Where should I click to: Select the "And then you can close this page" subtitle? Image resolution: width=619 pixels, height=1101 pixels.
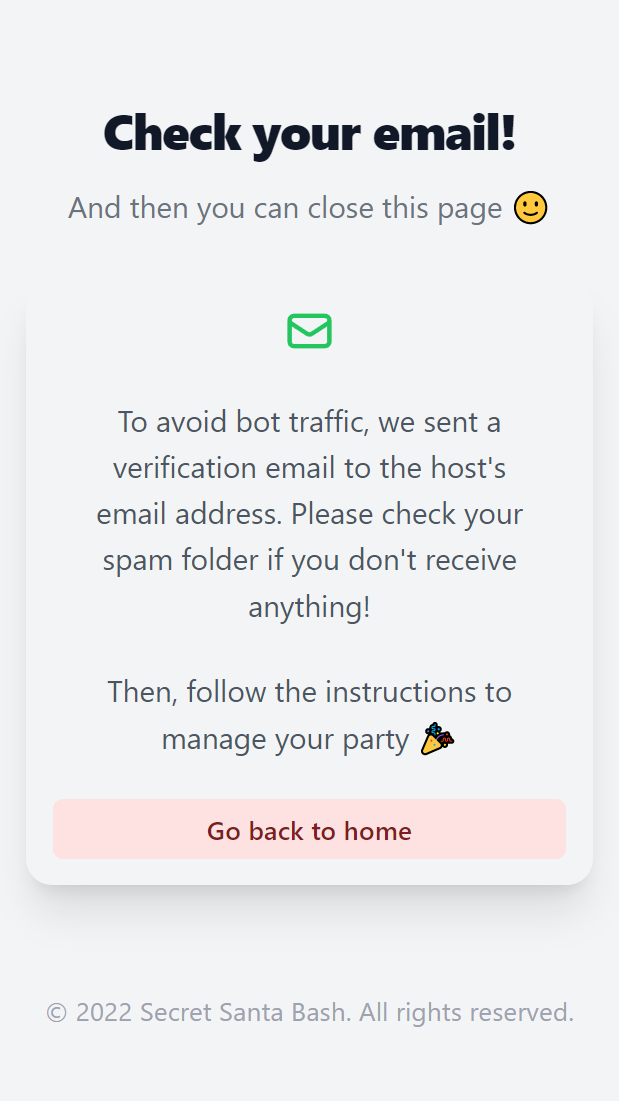(x=285, y=209)
